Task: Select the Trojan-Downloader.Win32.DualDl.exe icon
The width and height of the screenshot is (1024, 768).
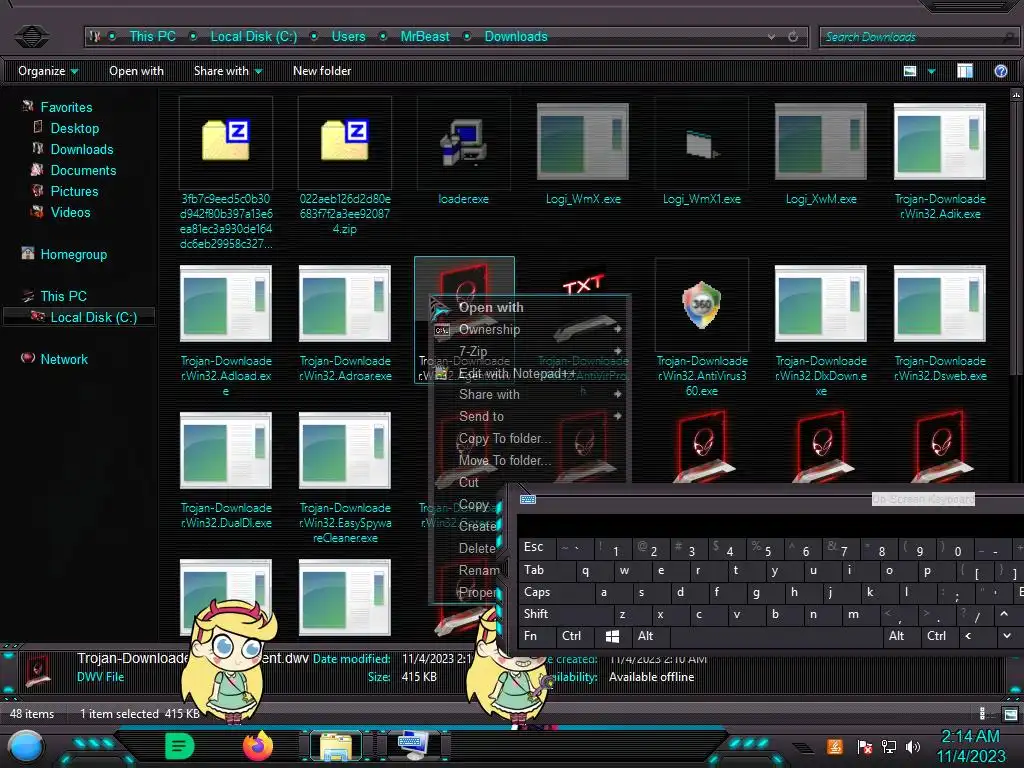Action: (226, 450)
